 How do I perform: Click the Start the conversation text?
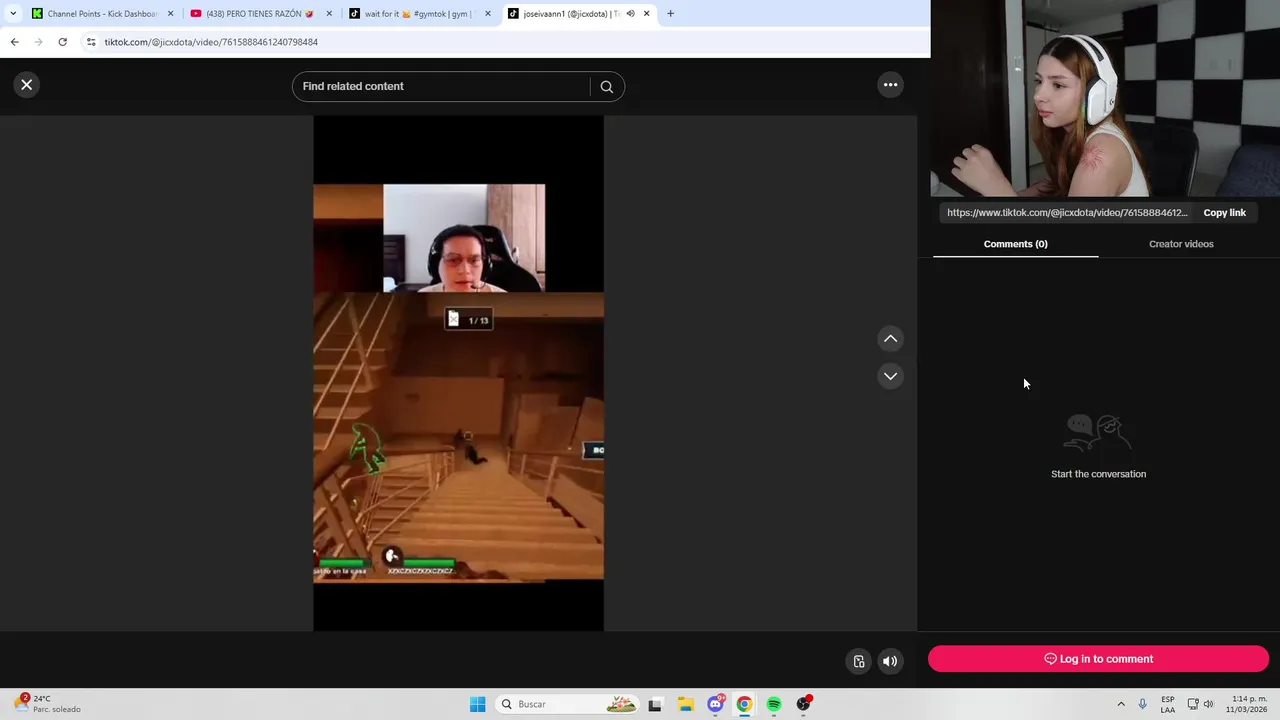tap(1098, 474)
